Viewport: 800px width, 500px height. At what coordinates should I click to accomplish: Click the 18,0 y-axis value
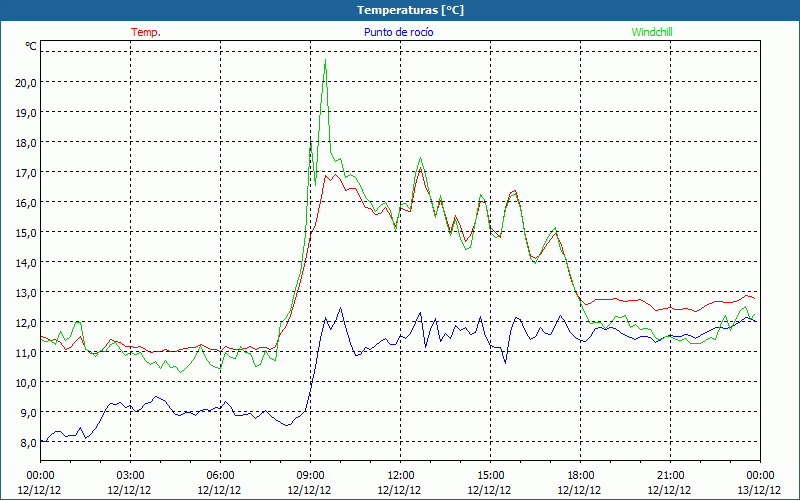coord(26,143)
